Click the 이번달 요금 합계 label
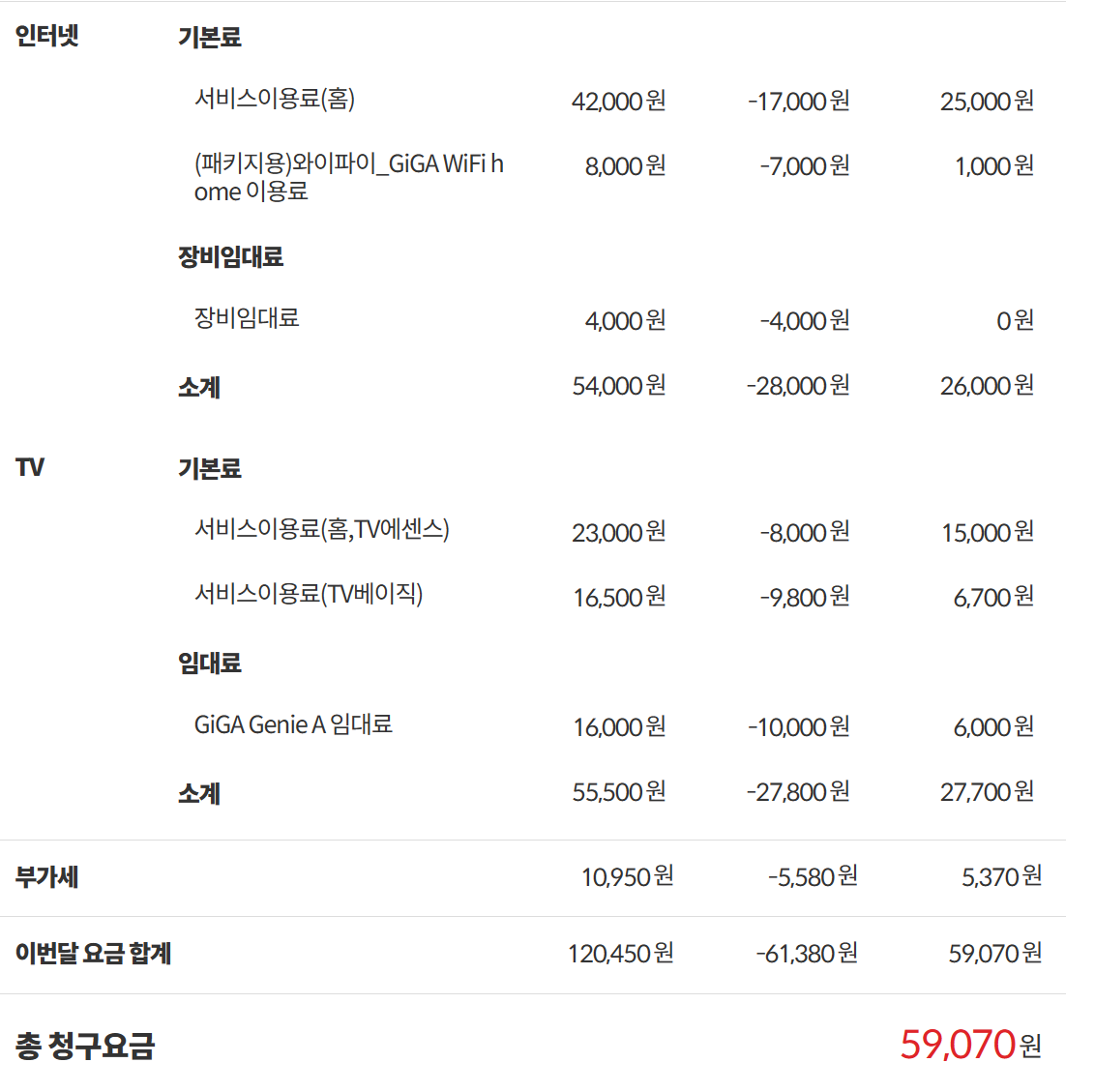 [x=94, y=953]
